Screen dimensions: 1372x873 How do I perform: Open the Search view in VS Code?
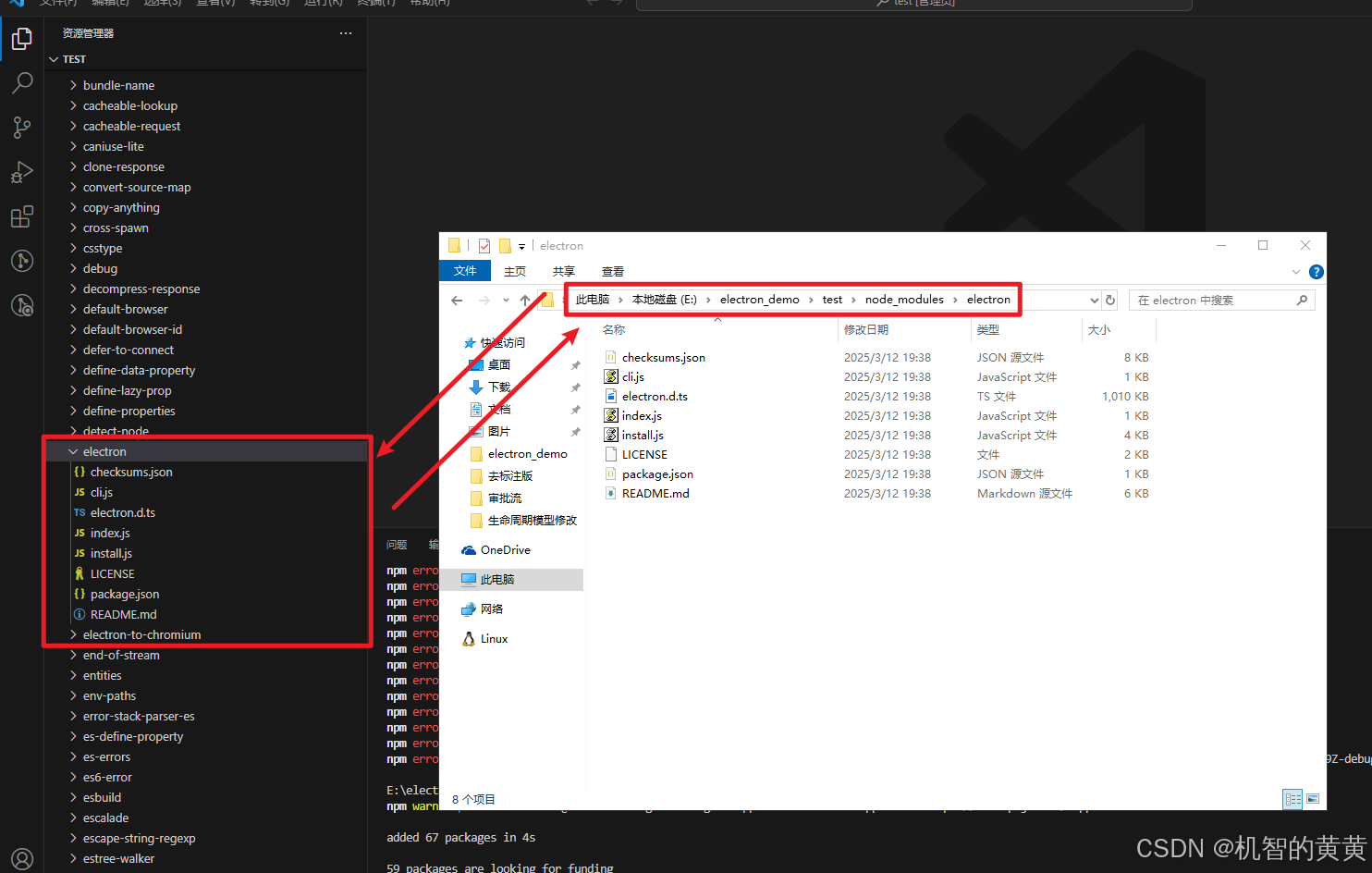[x=21, y=83]
